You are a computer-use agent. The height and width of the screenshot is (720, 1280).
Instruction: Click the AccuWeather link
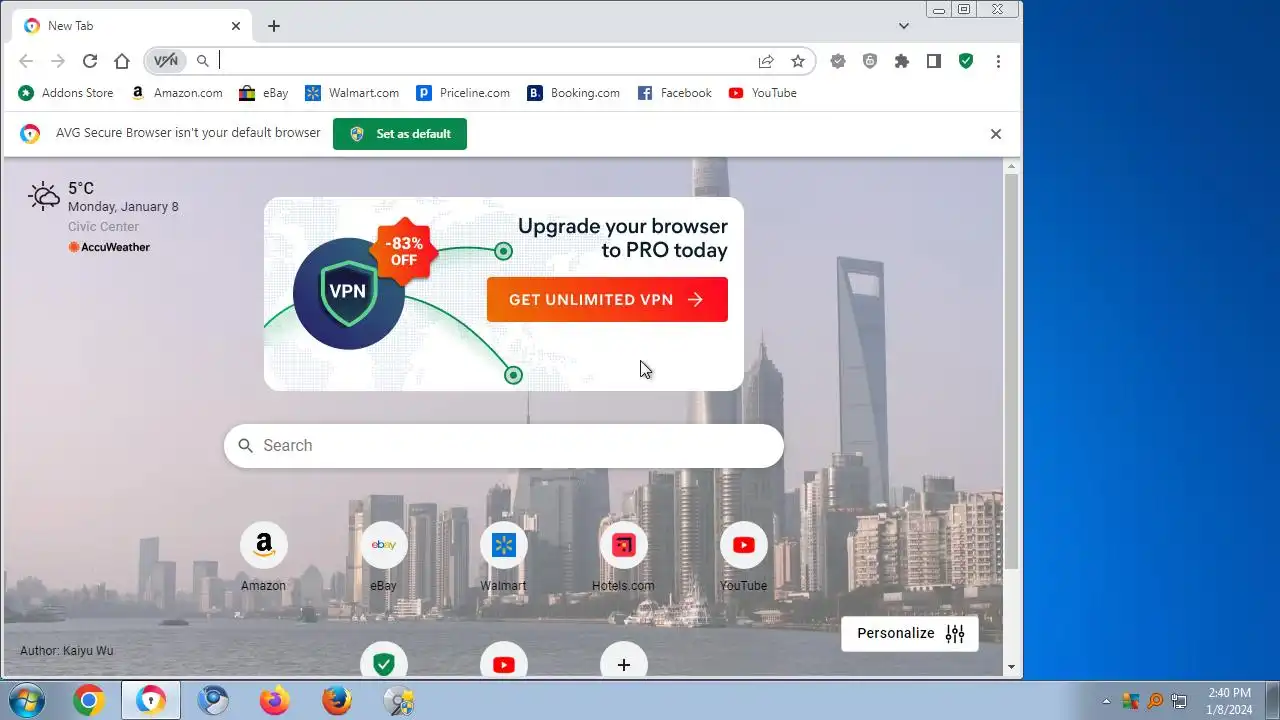[109, 247]
